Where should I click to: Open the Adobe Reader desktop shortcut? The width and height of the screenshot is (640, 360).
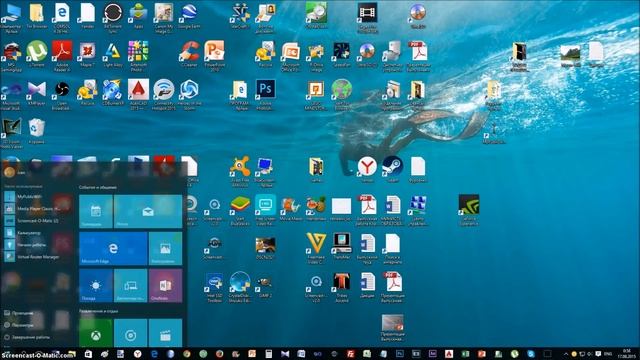click(x=62, y=56)
